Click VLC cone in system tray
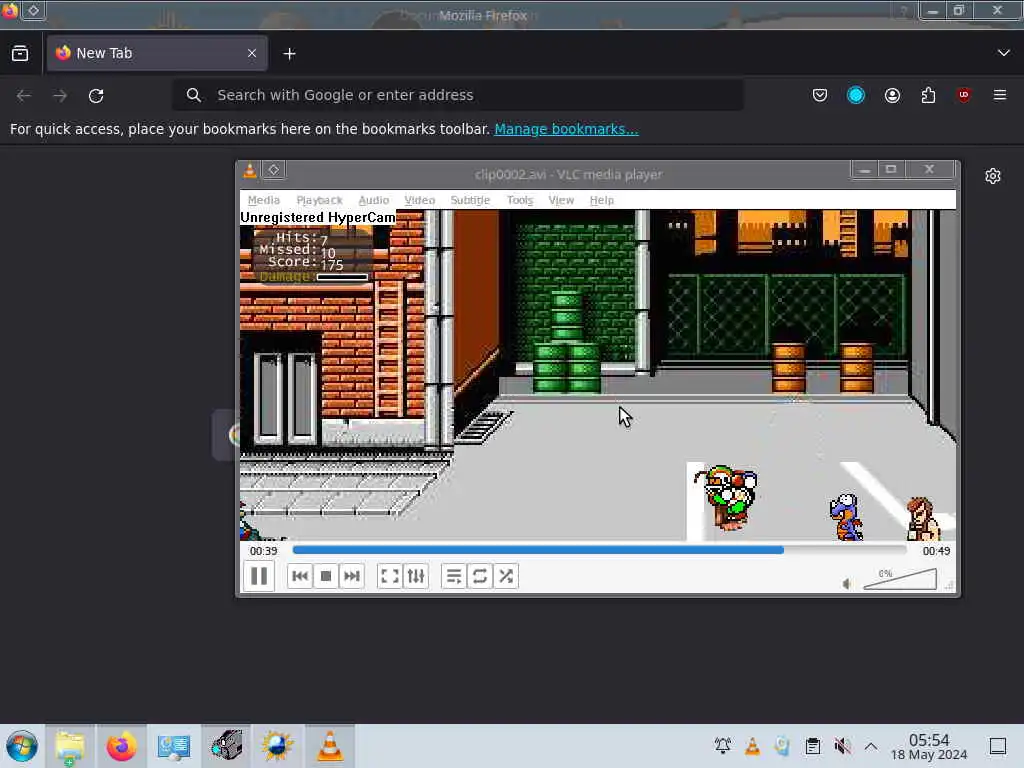The image size is (1024, 768). [x=752, y=746]
